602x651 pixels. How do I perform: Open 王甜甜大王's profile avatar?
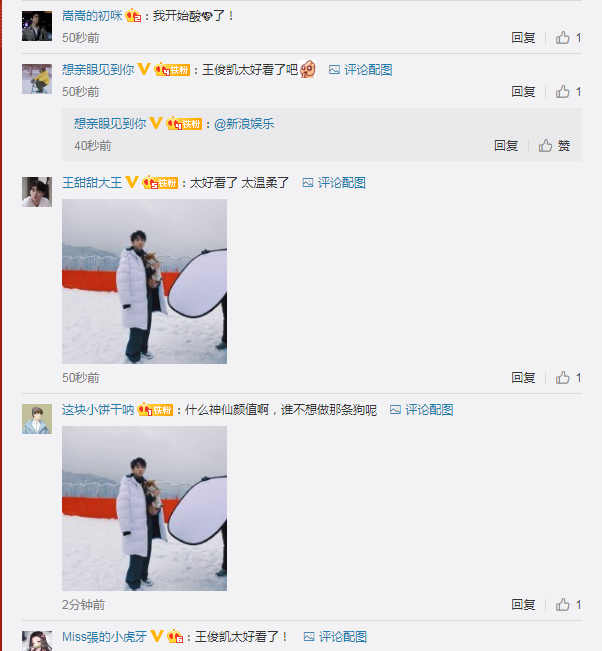coord(37,192)
